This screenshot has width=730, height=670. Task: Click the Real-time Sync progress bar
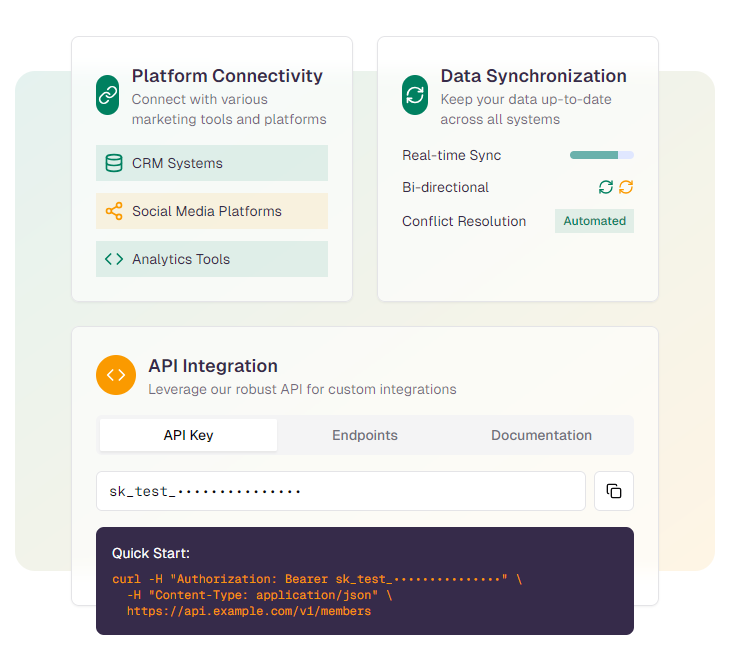[x=602, y=155]
